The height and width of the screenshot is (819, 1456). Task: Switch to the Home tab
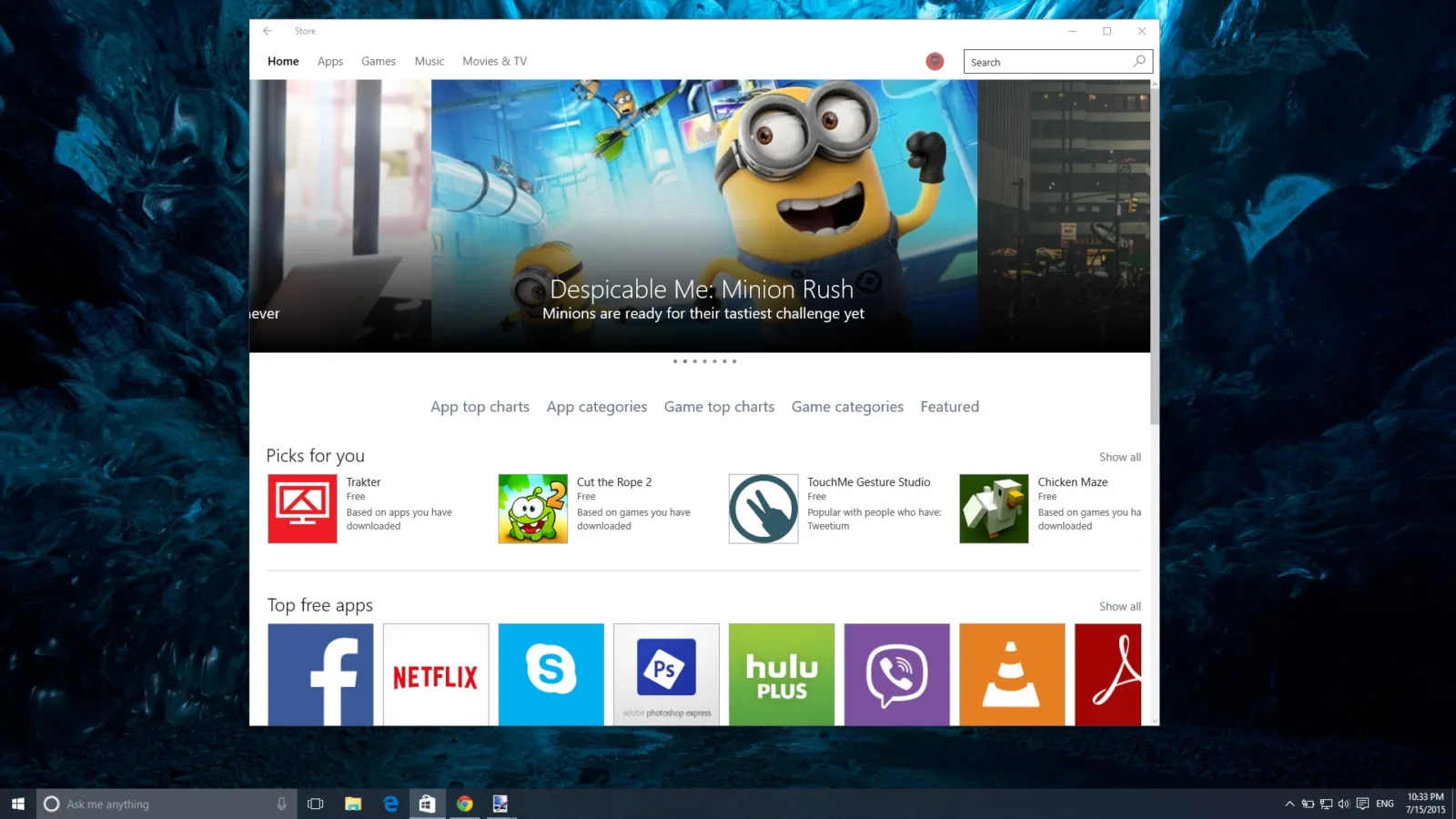pos(283,61)
